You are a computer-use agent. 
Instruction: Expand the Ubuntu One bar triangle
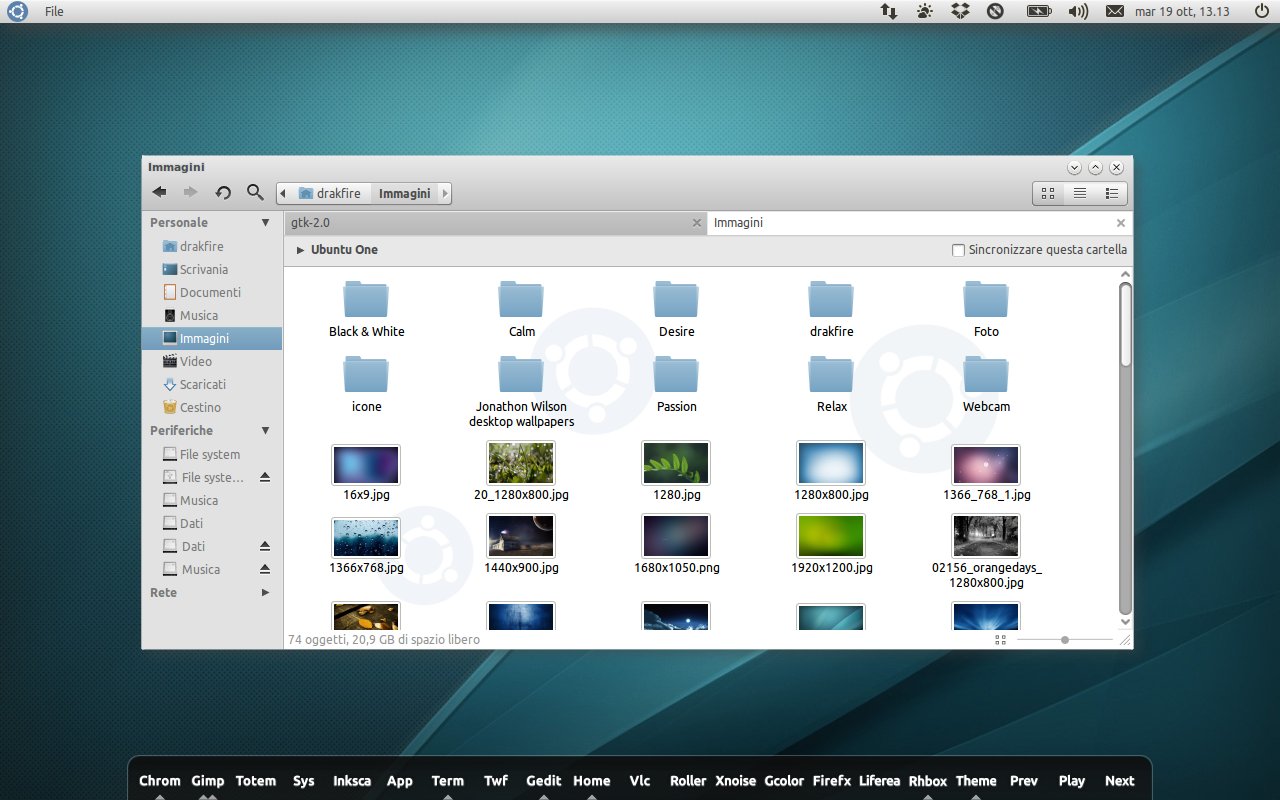300,250
